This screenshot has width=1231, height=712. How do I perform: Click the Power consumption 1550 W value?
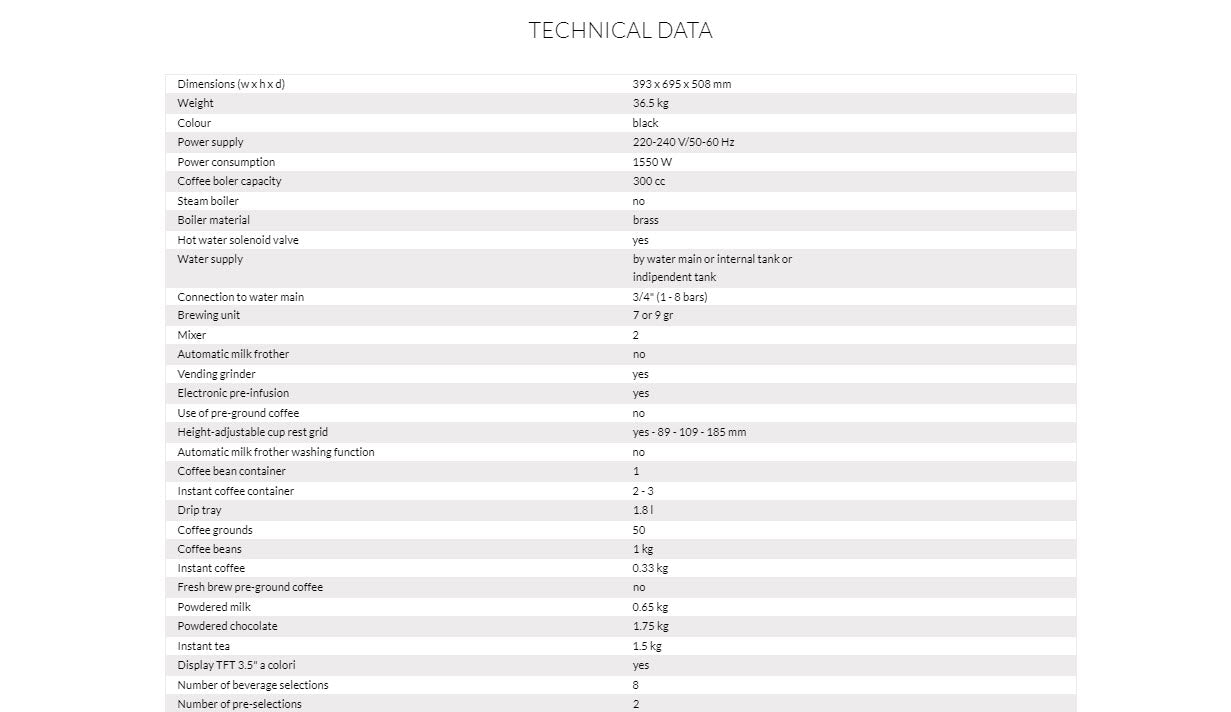point(652,162)
